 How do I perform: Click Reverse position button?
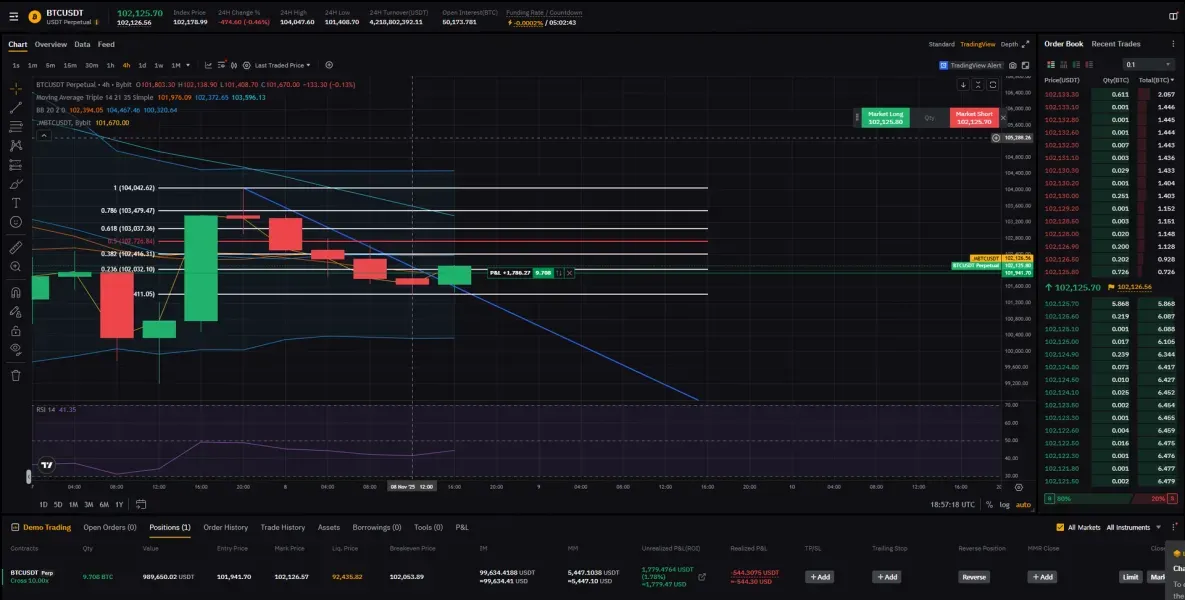(x=973, y=577)
